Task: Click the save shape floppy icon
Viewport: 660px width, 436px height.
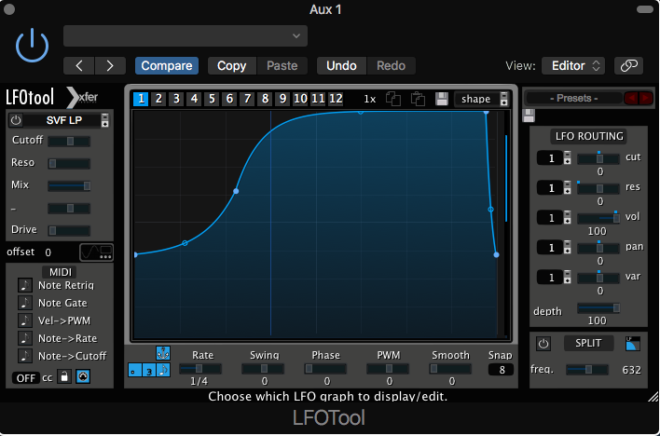Action: (x=442, y=99)
